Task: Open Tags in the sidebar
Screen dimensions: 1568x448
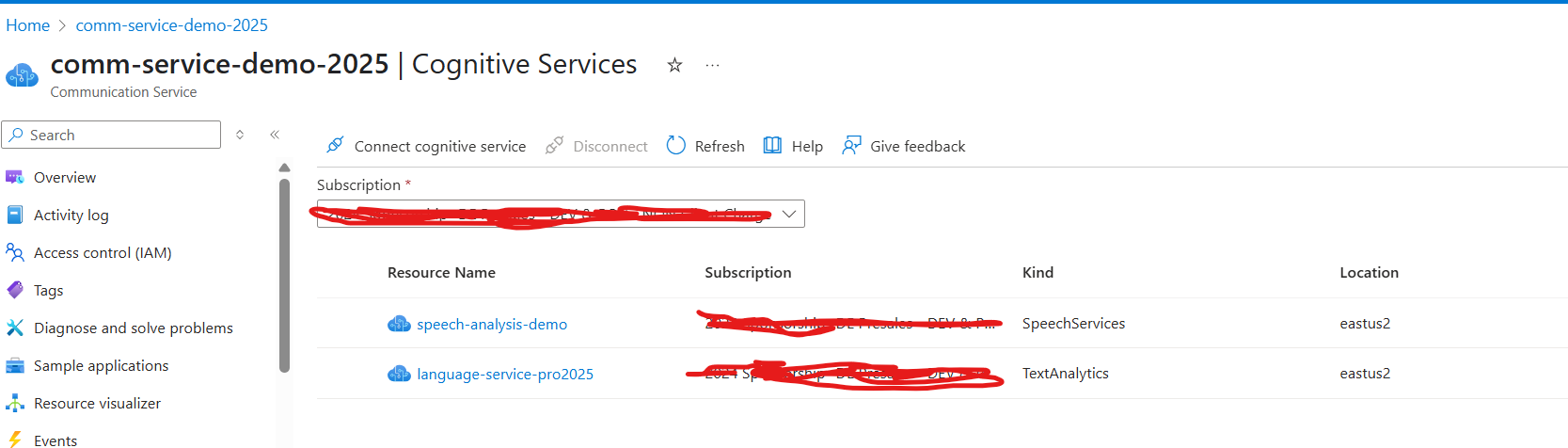Action: [x=49, y=290]
